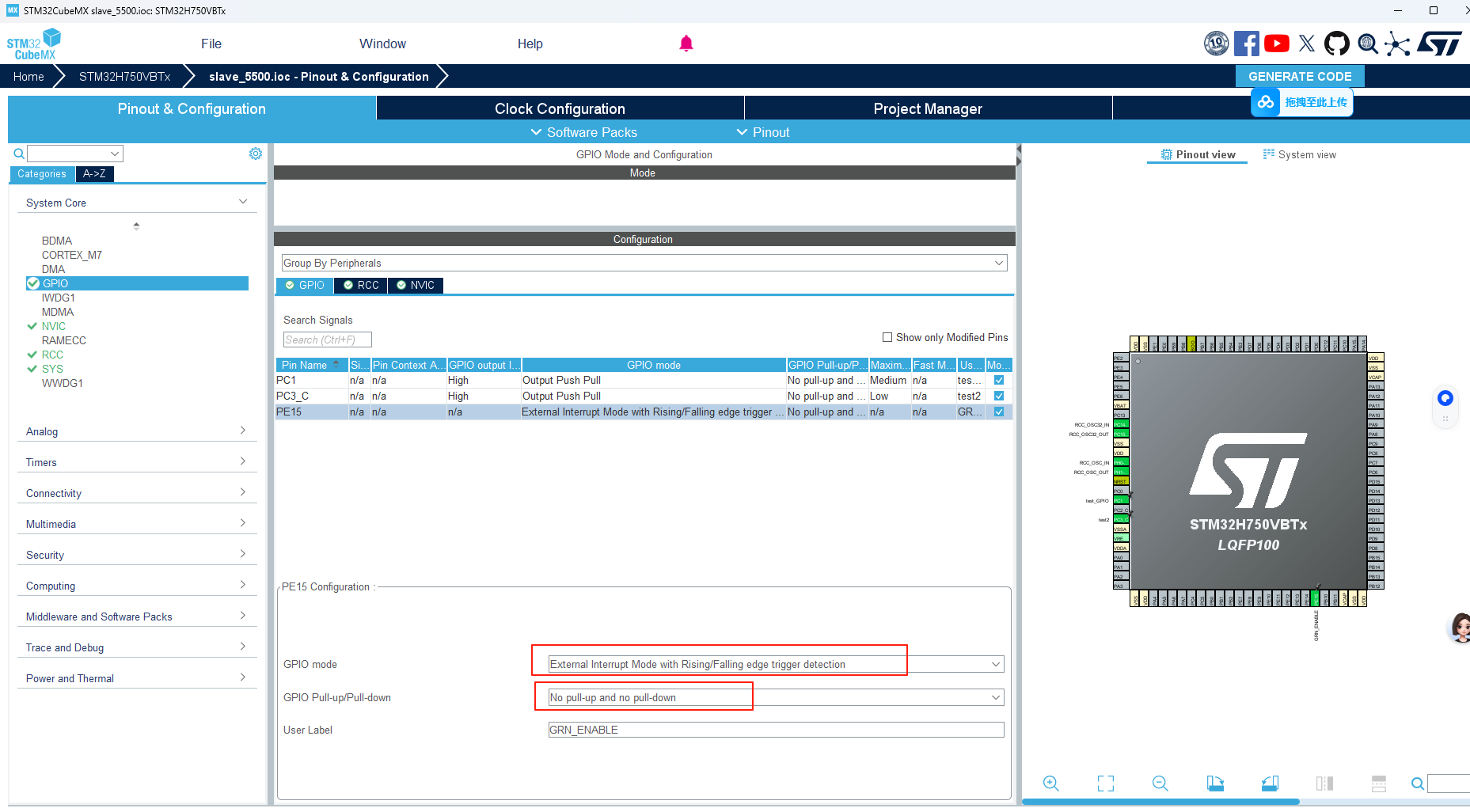The width and height of the screenshot is (1470, 812).
Task: Open the File menu
Action: tap(211, 44)
